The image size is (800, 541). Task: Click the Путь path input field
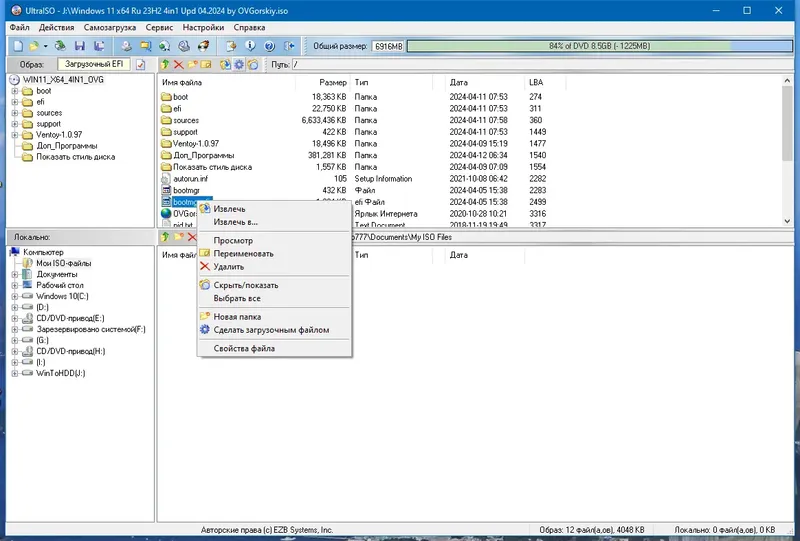tap(542, 65)
